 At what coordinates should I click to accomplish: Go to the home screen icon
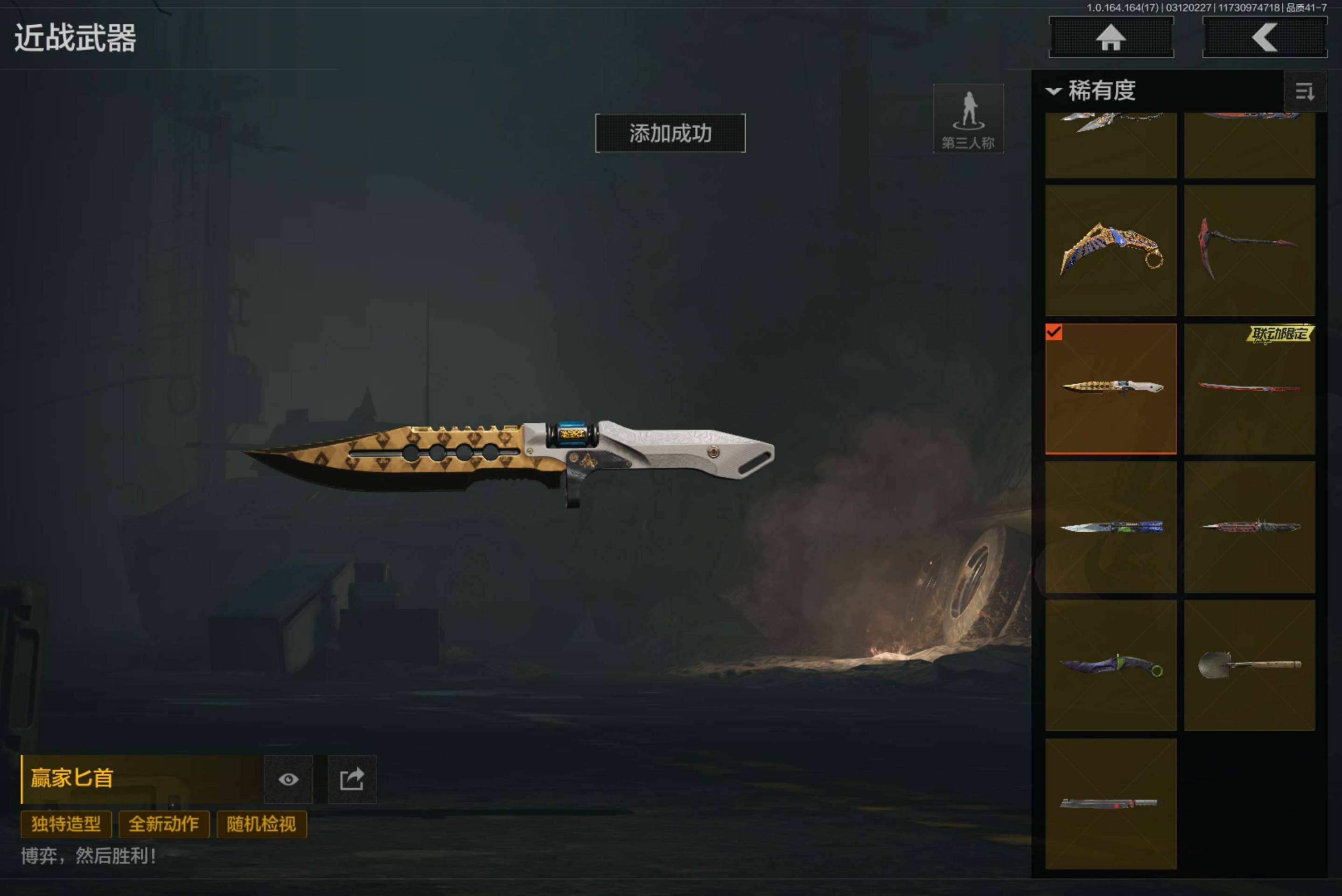(1111, 37)
